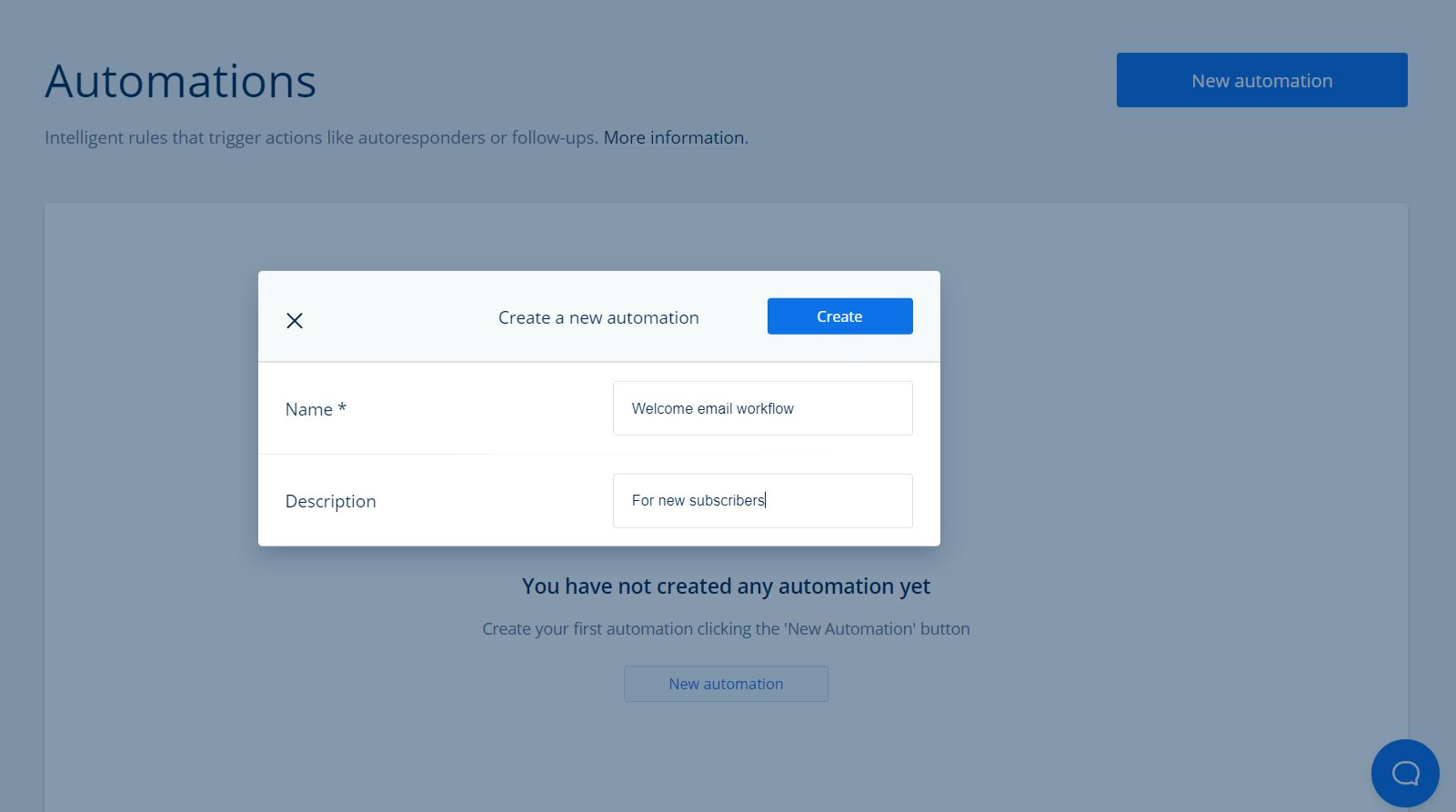This screenshot has height=812, width=1456.
Task: Click the Create button in dialog
Action: [839, 316]
